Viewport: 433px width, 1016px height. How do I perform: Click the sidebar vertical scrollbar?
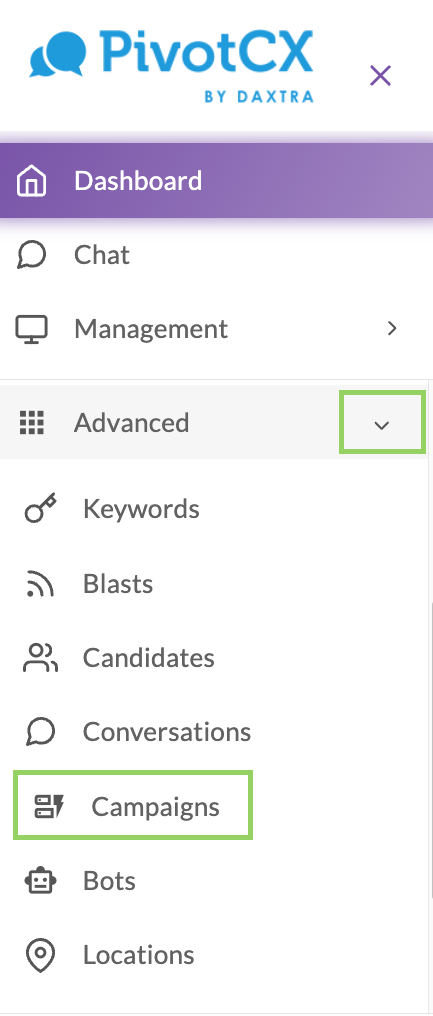click(x=430, y=750)
